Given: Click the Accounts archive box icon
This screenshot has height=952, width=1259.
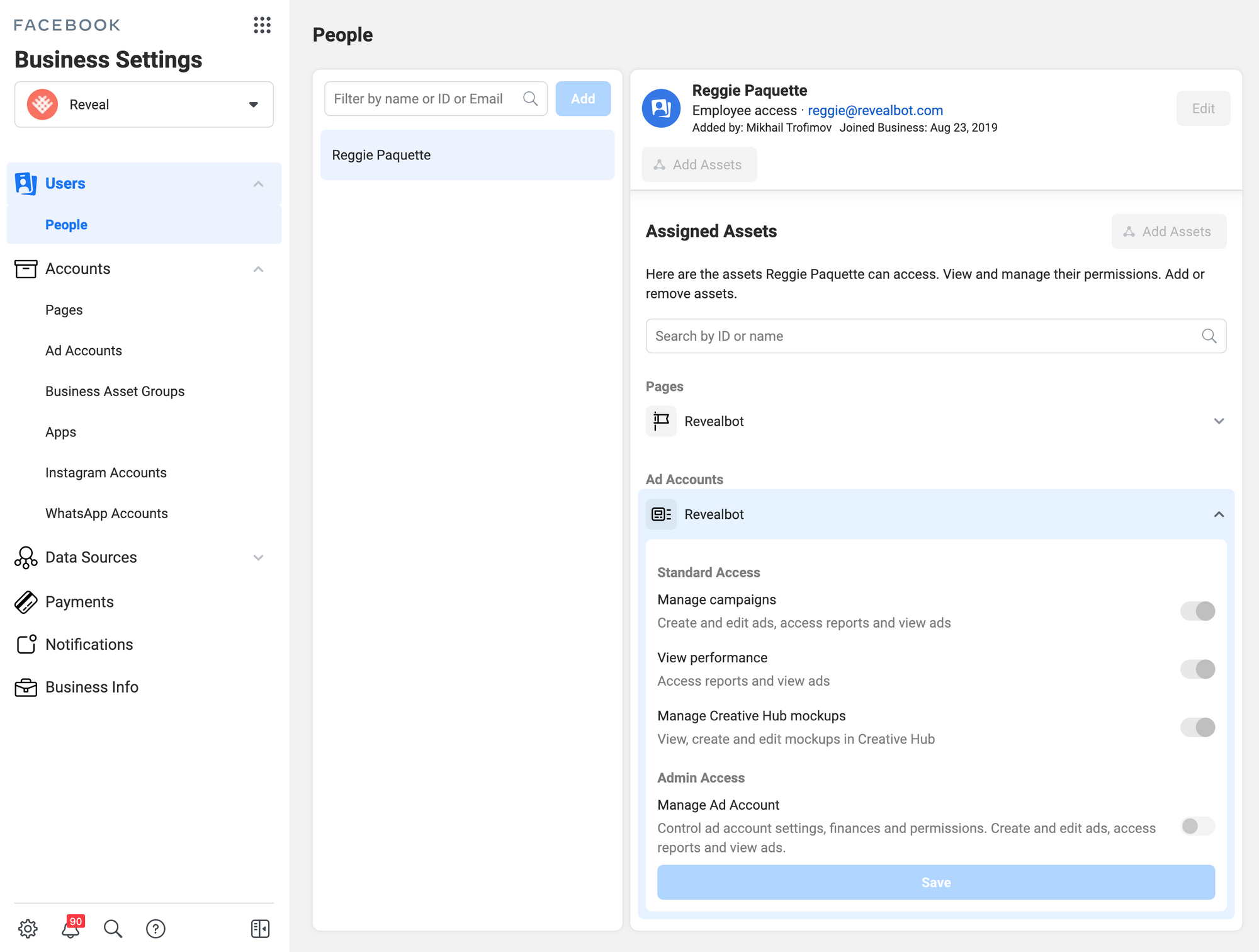Looking at the screenshot, I should tap(26, 269).
